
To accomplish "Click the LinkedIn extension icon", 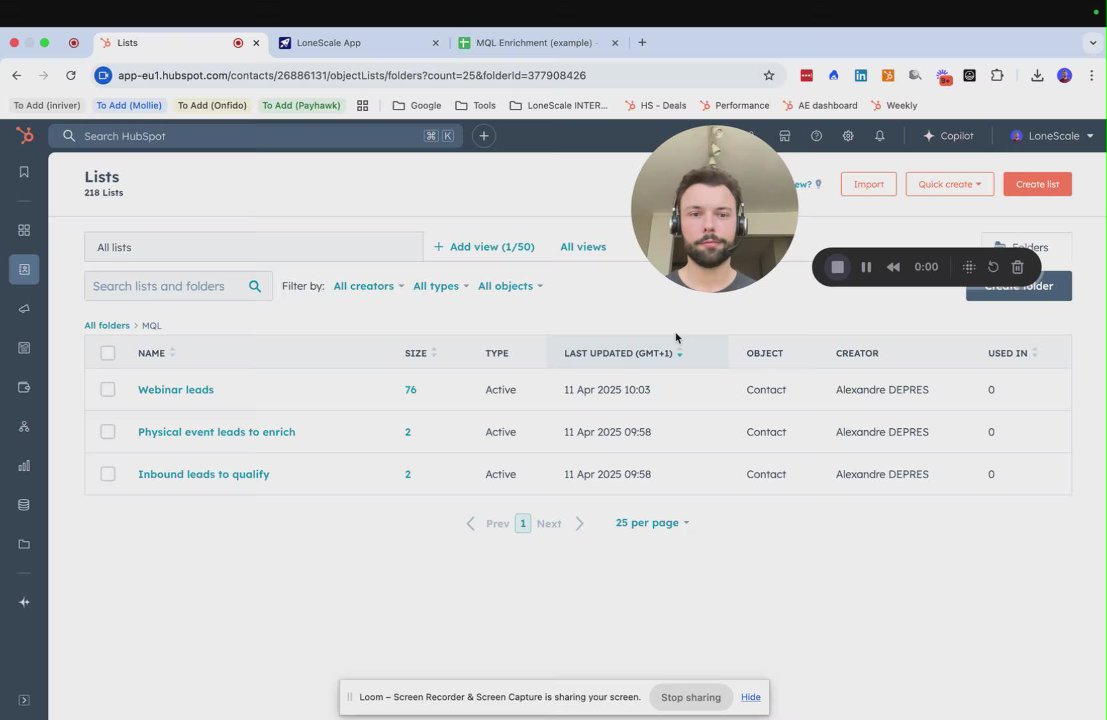I will [861, 76].
